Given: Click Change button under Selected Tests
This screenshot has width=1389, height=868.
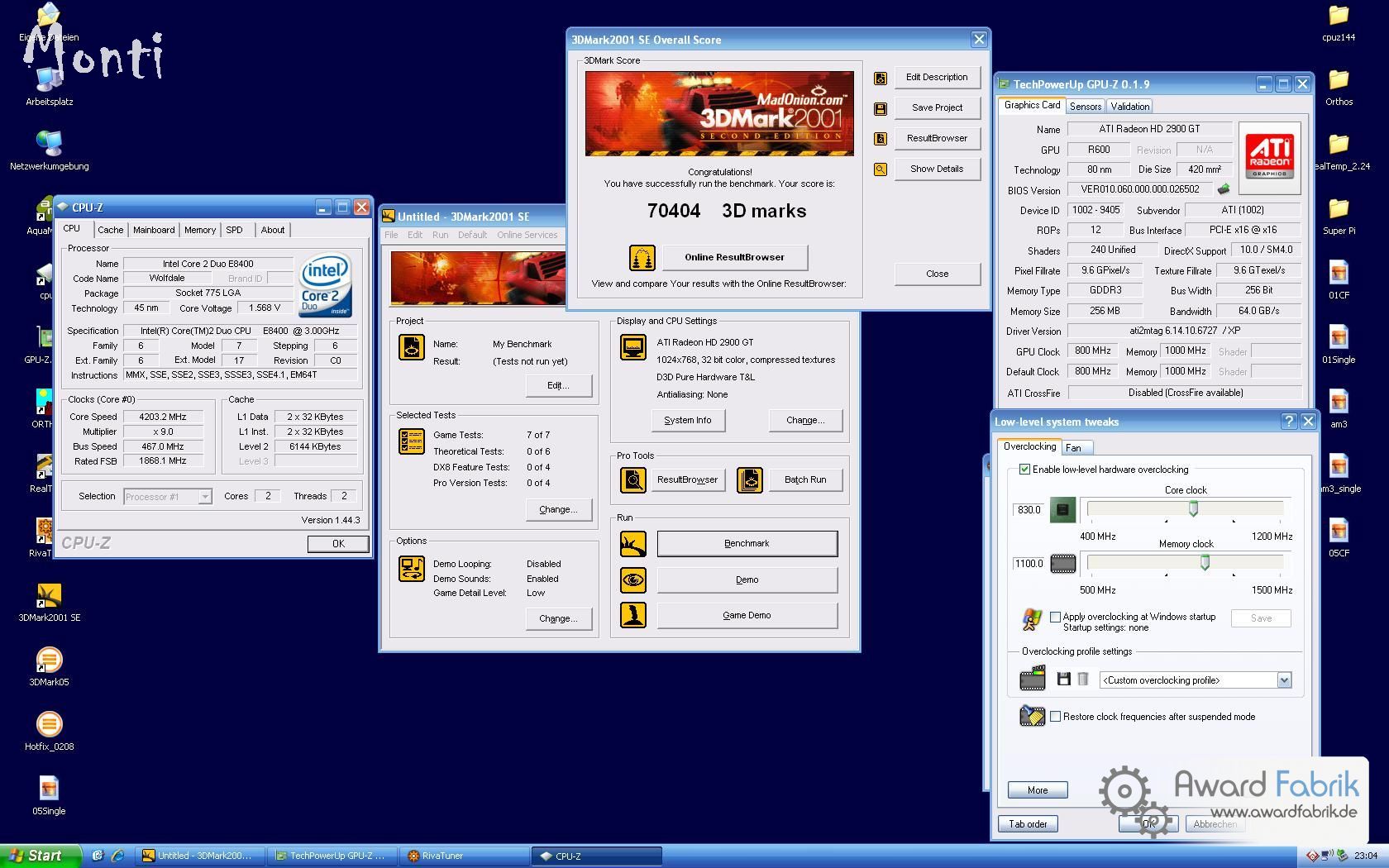Looking at the screenshot, I should click(558, 510).
